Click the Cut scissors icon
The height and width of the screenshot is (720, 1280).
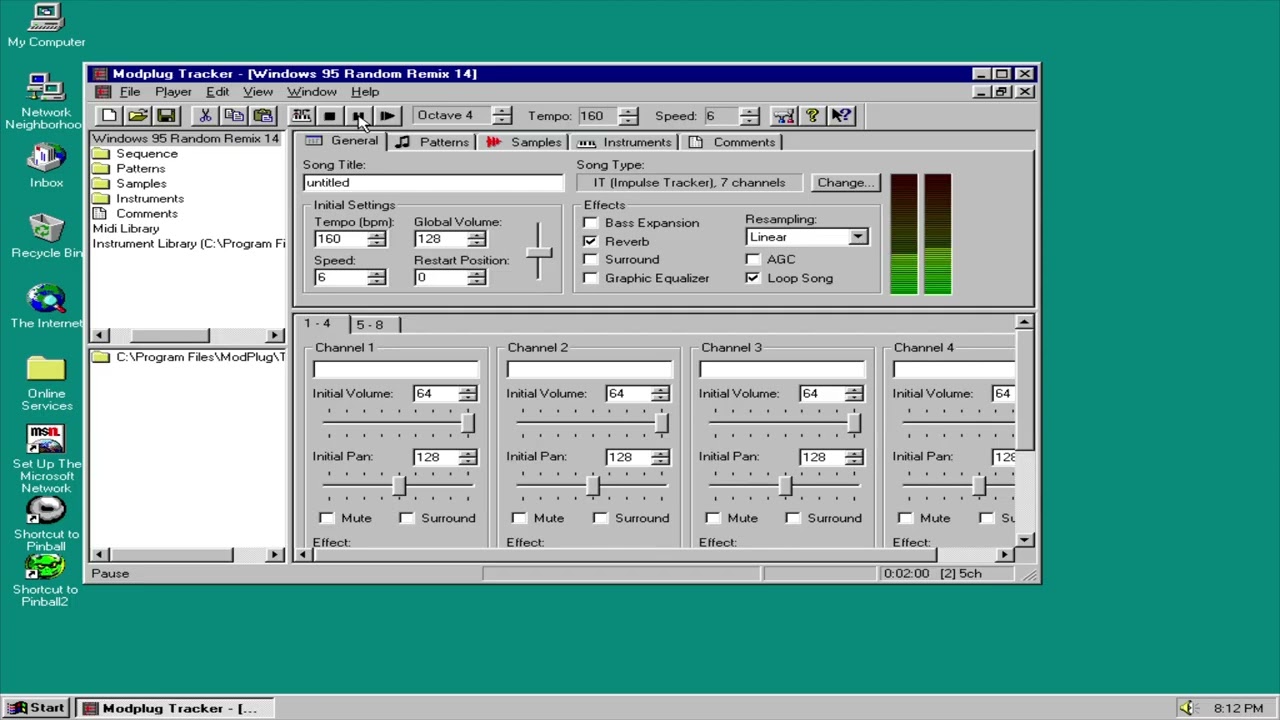click(205, 116)
